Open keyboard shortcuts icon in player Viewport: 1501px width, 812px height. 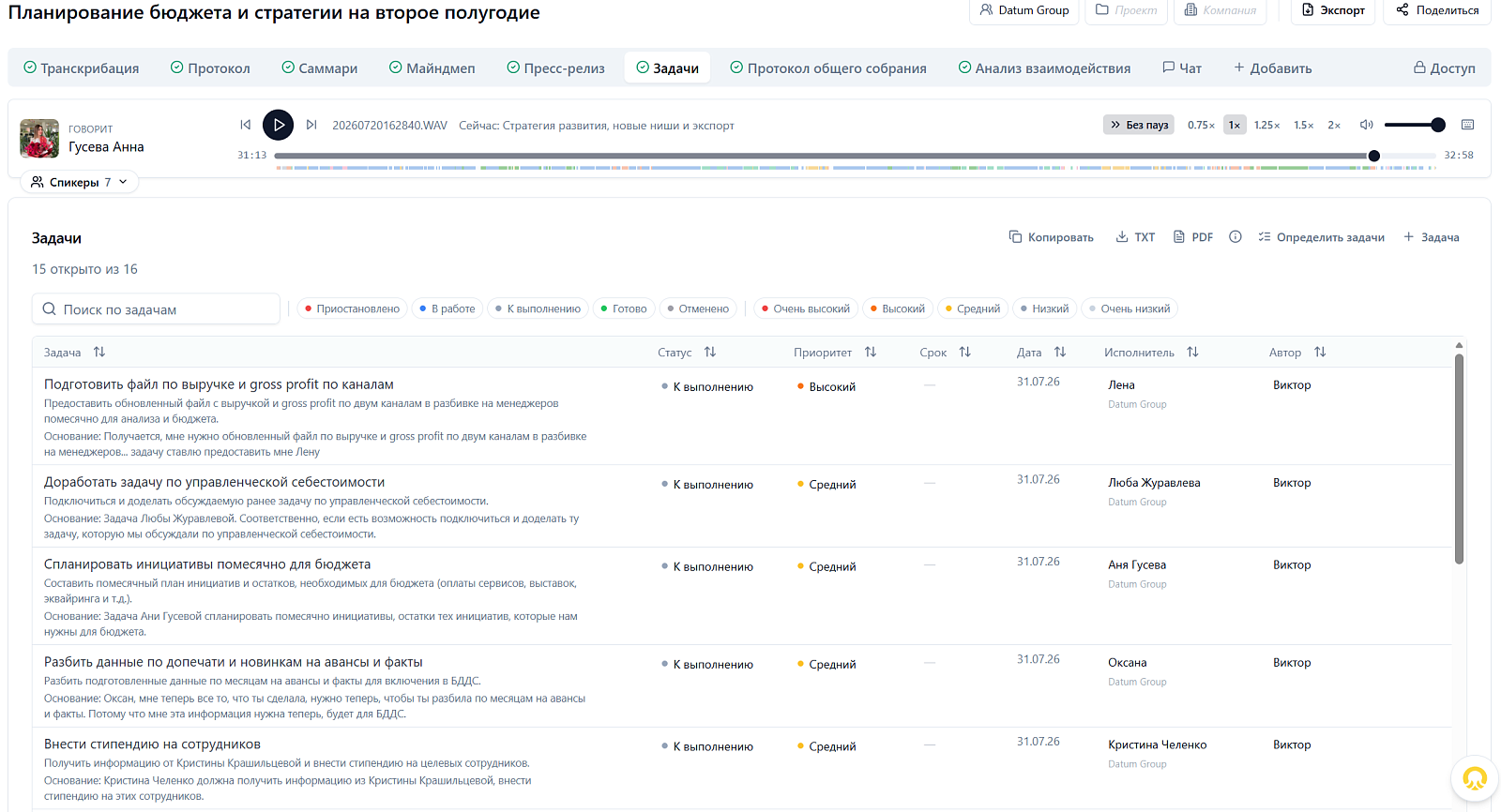coord(1468,125)
